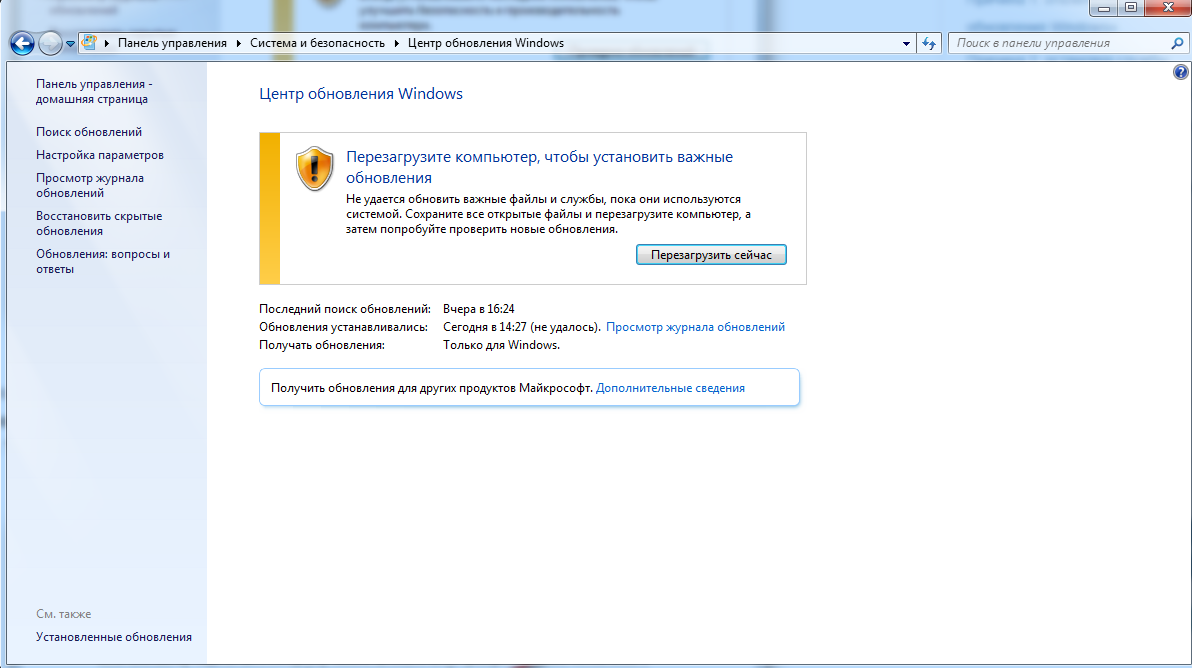Minimize the window
Viewport: 1192px width, 668px height.
[x=1104, y=8]
